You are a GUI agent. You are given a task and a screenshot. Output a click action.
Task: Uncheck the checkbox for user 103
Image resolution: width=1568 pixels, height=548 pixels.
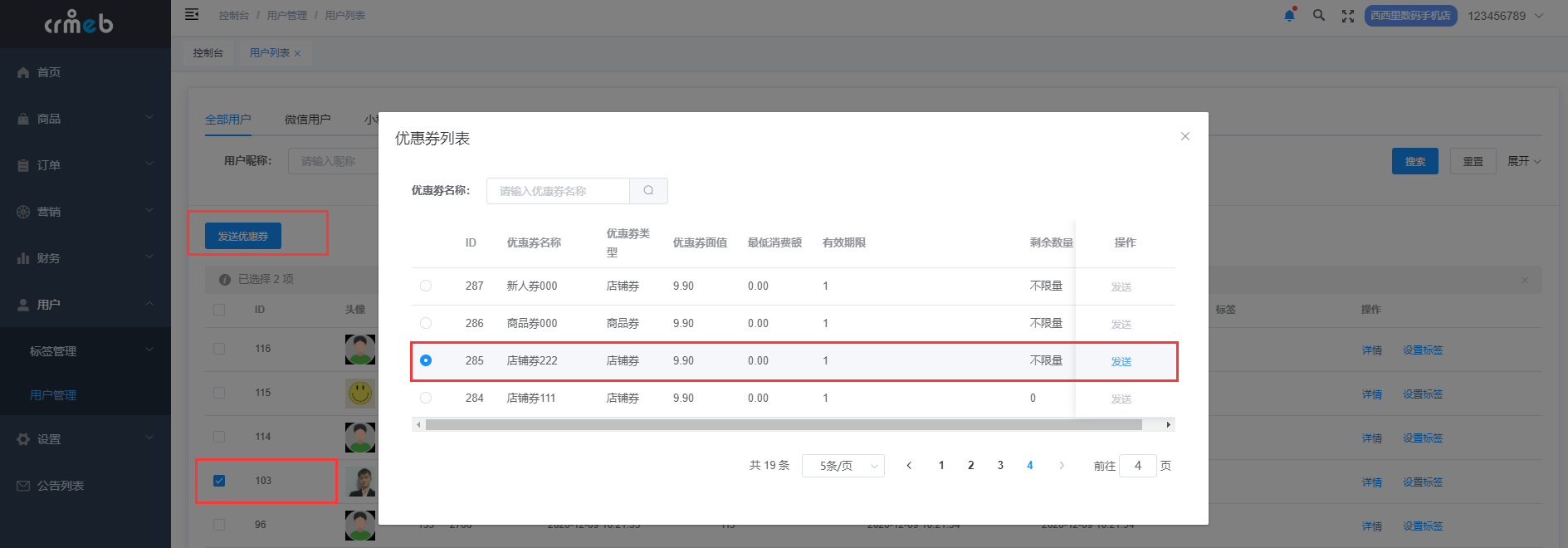pos(219,481)
